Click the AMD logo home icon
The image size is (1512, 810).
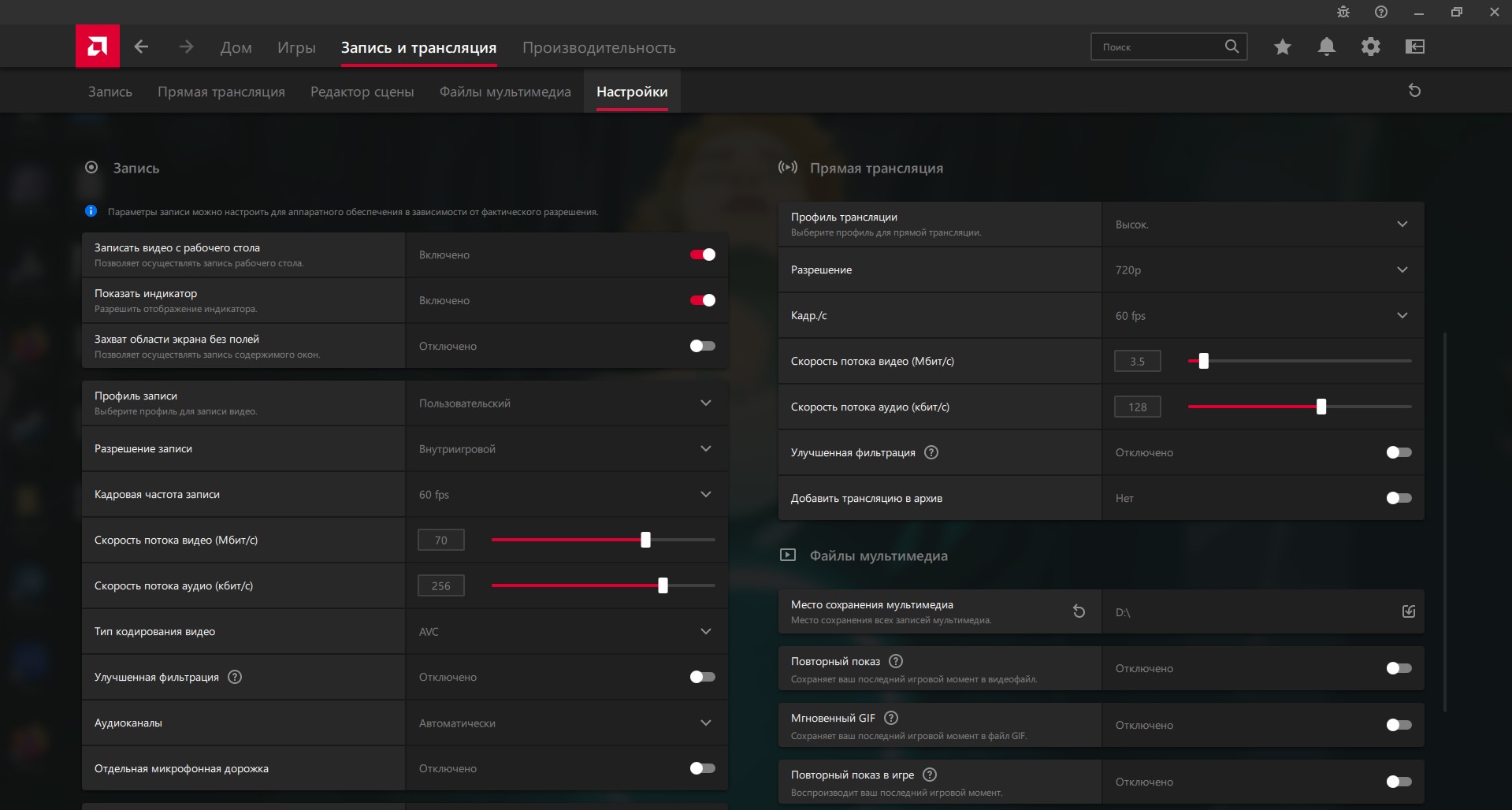(x=98, y=46)
